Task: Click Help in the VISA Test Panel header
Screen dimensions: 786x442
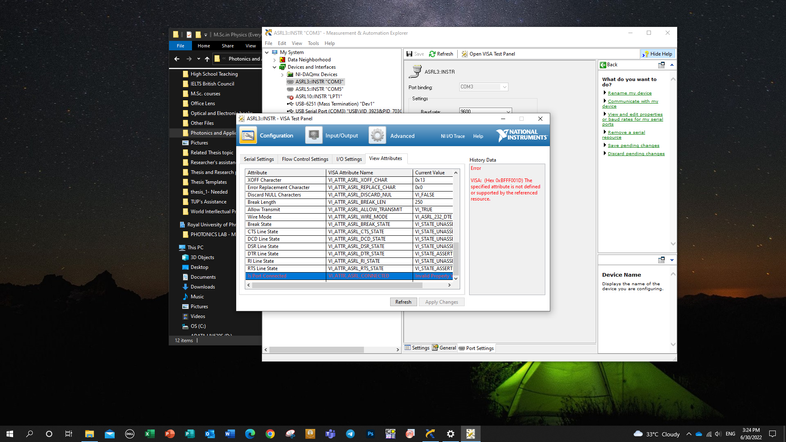Action: pyautogui.click(x=478, y=136)
